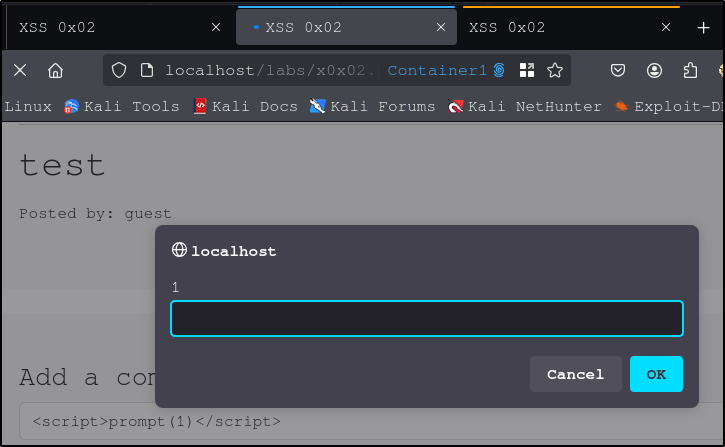Open tracking protection shield icon
The image size is (725, 447).
(119, 70)
